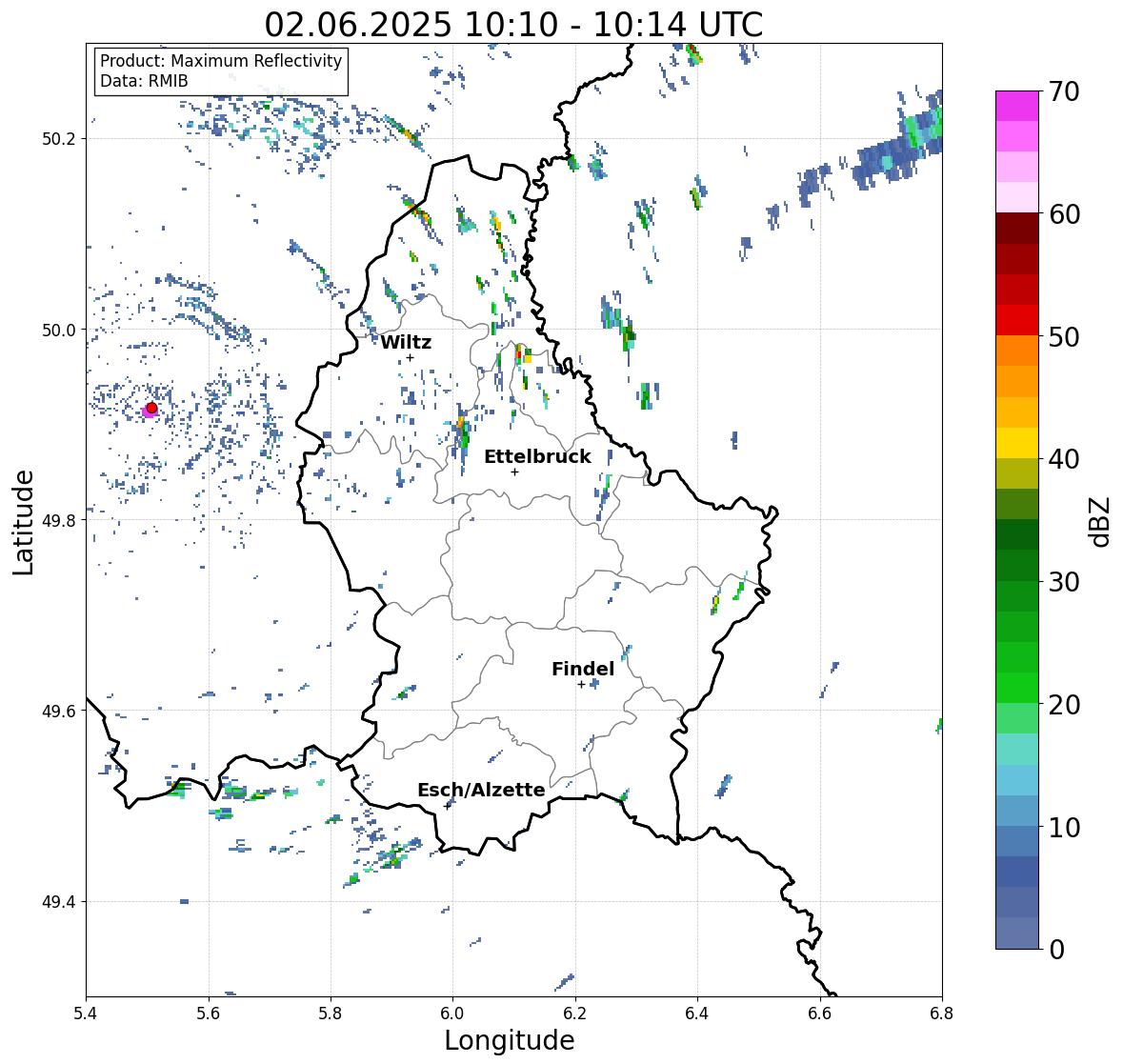Click the blue 10 dBZ colorbar segment
The width and height of the screenshot is (1123, 1064).
[1017, 840]
